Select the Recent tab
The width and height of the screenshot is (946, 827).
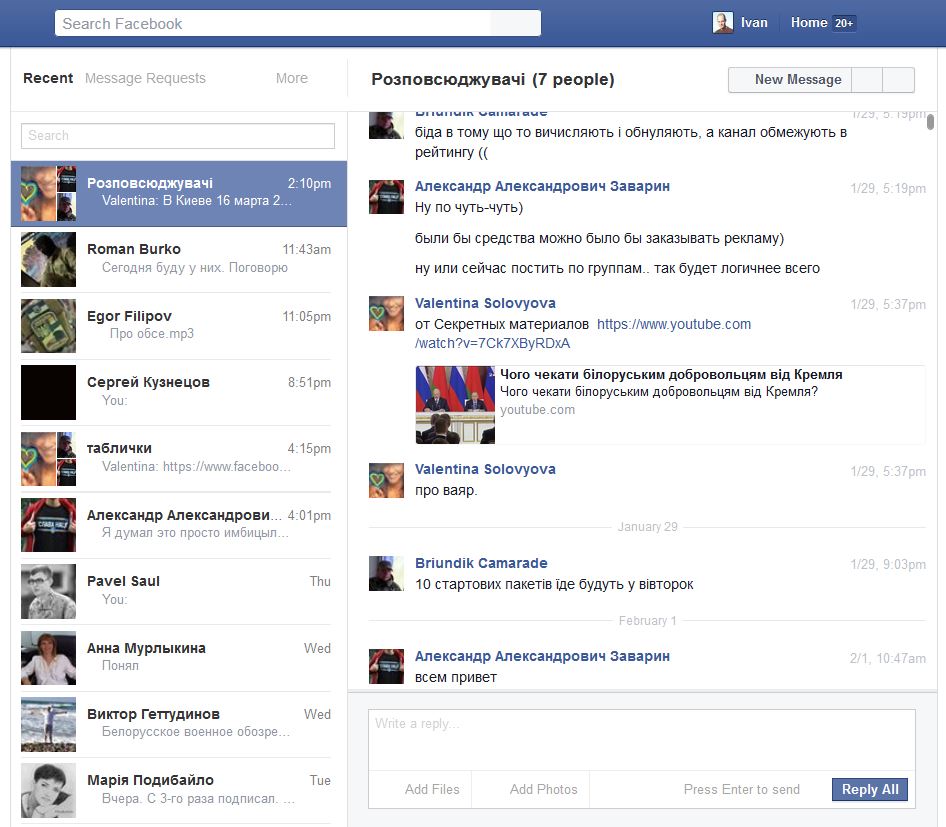pyautogui.click(x=48, y=78)
